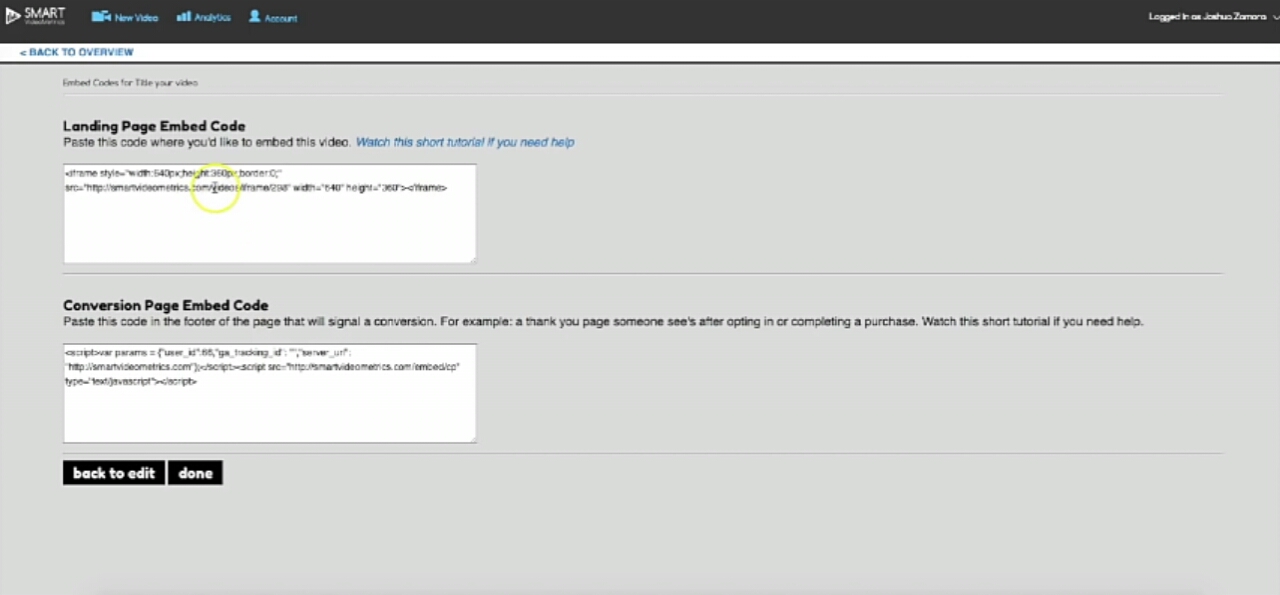Click inside the Conversion Page embed code box
This screenshot has height=595, width=1280.
tap(270, 393)
